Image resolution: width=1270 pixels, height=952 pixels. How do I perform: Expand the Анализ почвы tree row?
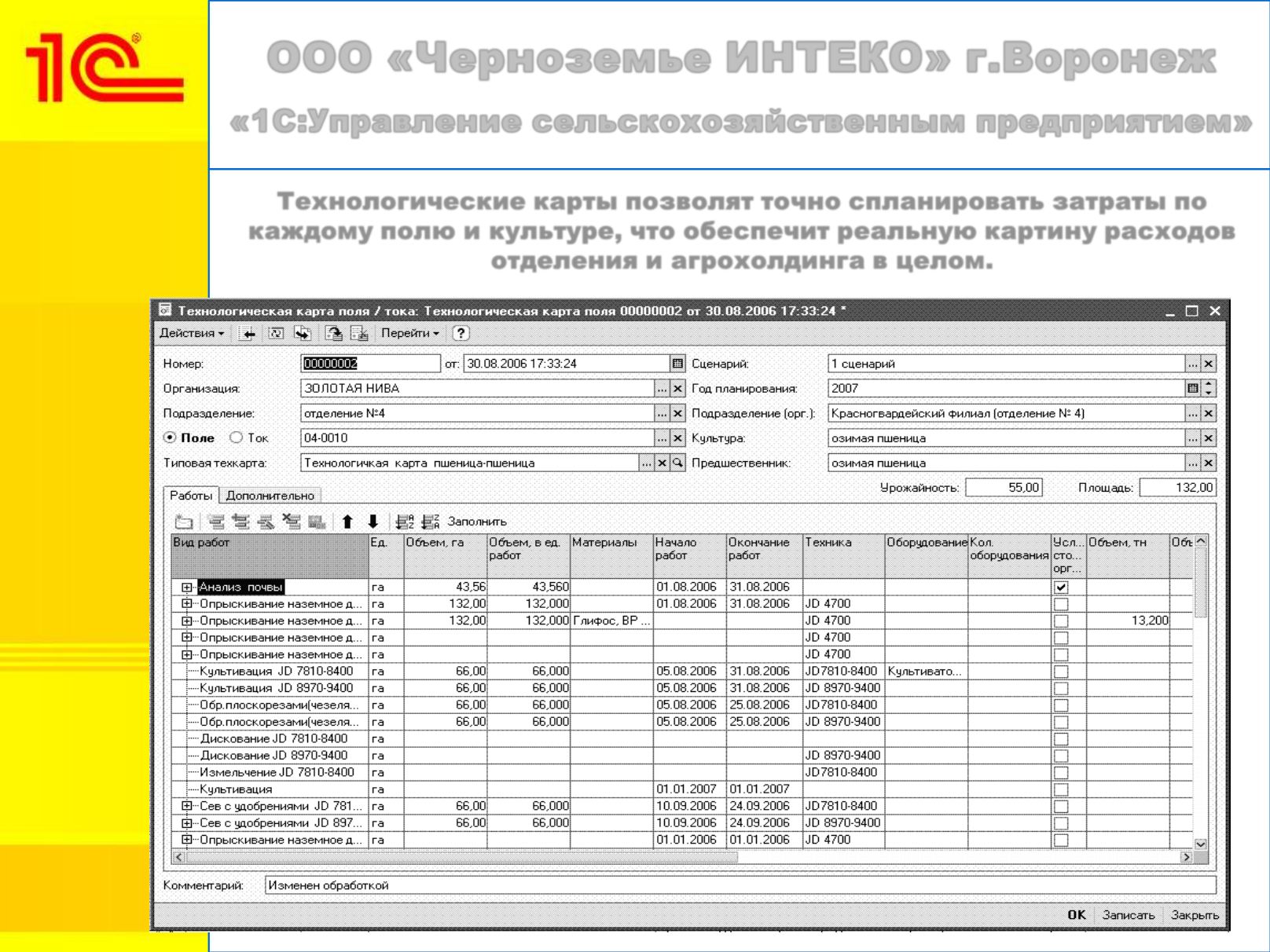[x=187, y=588]
